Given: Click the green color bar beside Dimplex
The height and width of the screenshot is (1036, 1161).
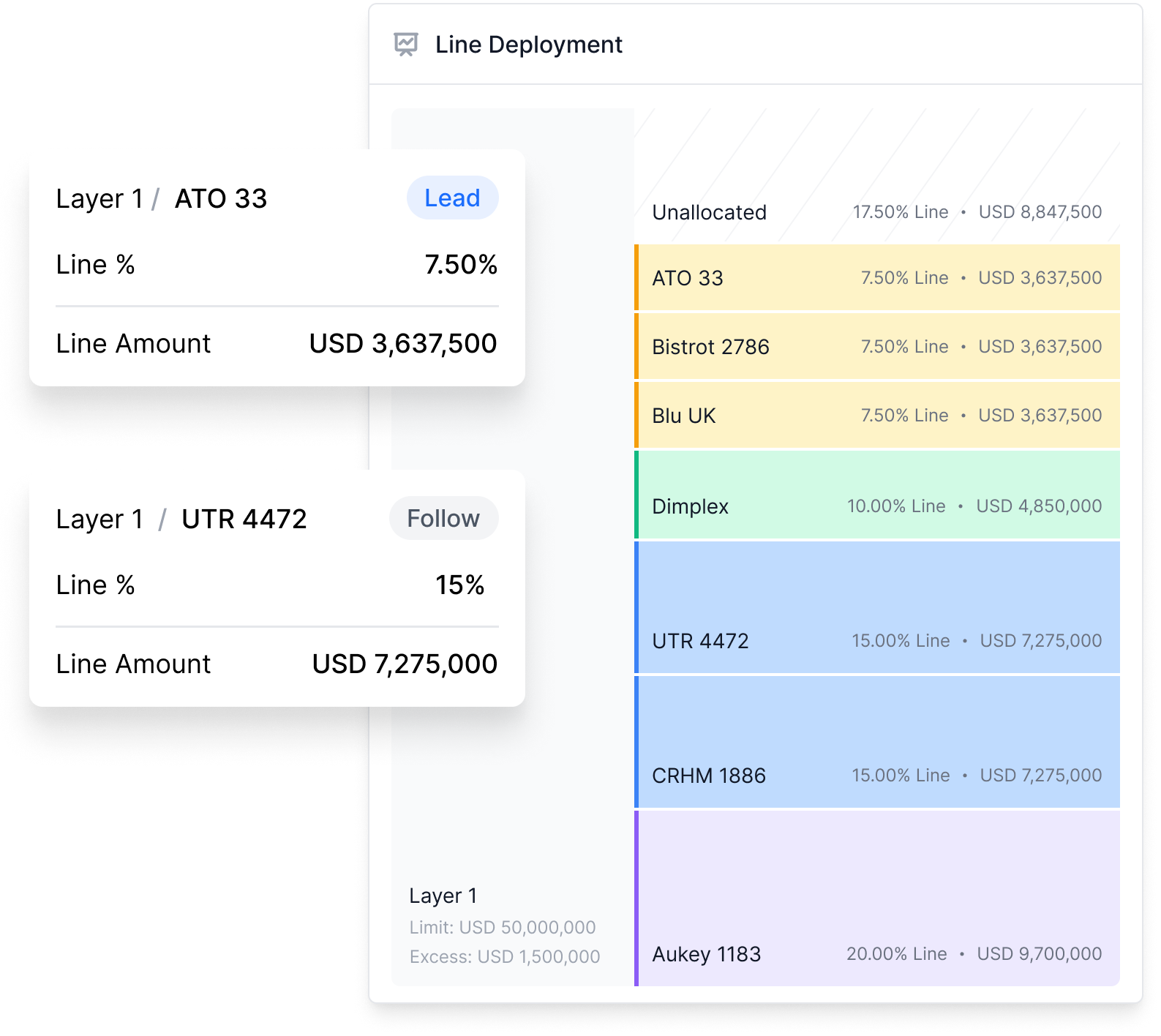Looking at the screenshot, I should pyautogui.click(x=636, y=496).
